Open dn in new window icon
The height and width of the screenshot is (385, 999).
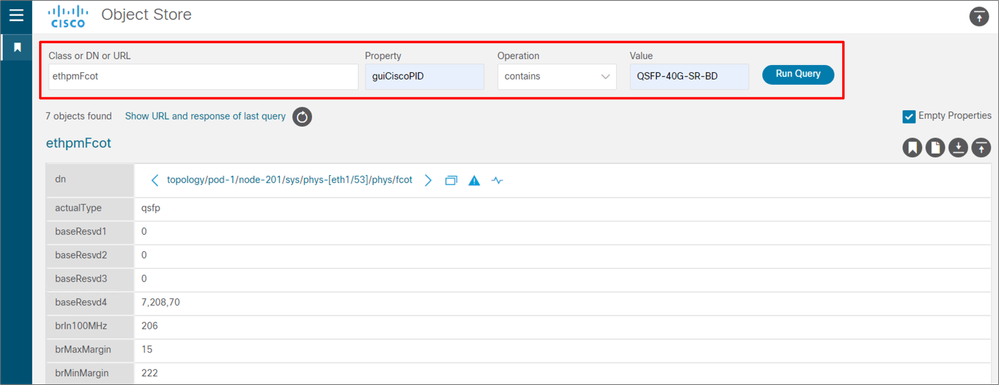coord(451,180)
